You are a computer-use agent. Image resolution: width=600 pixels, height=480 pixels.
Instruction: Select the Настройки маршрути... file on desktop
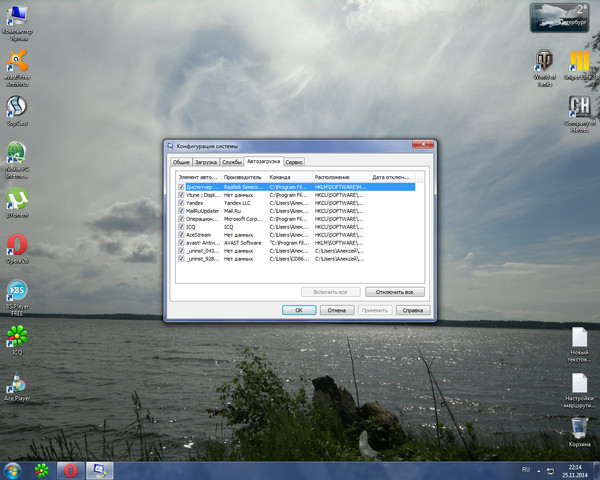point(579,390)
